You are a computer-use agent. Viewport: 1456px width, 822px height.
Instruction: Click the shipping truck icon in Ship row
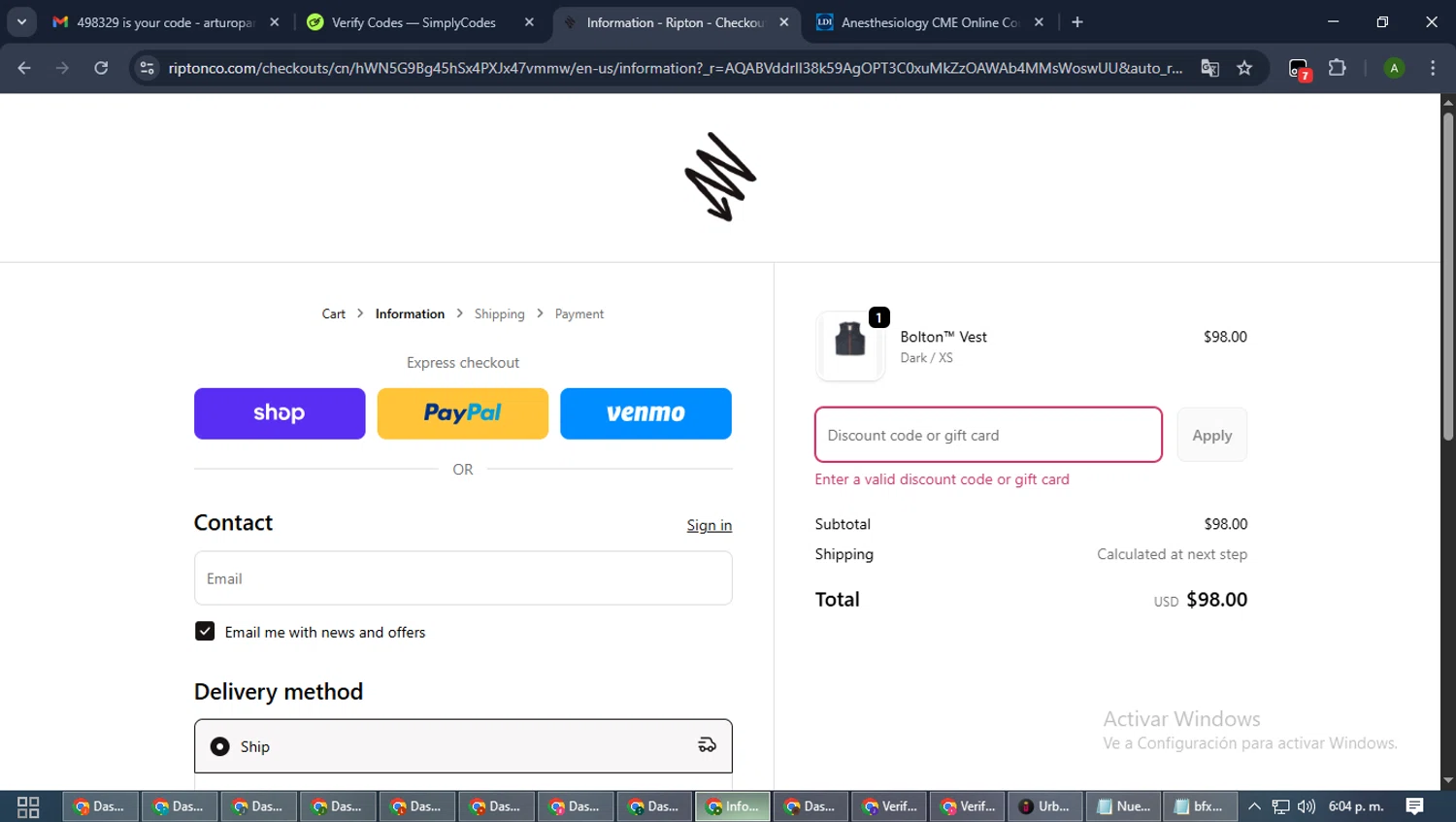707,745
